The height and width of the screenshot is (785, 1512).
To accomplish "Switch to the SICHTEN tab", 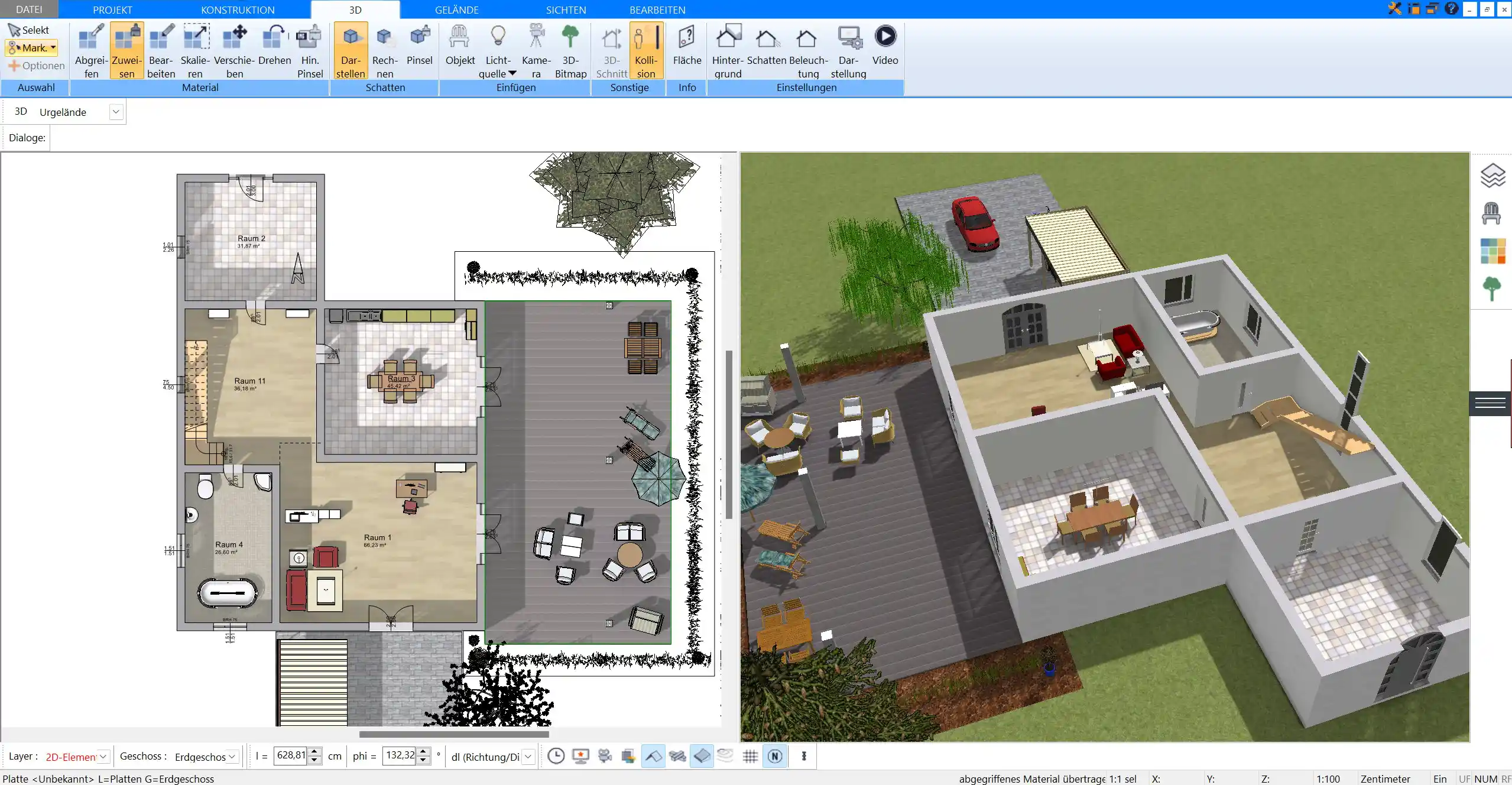I will pos(566,9).
